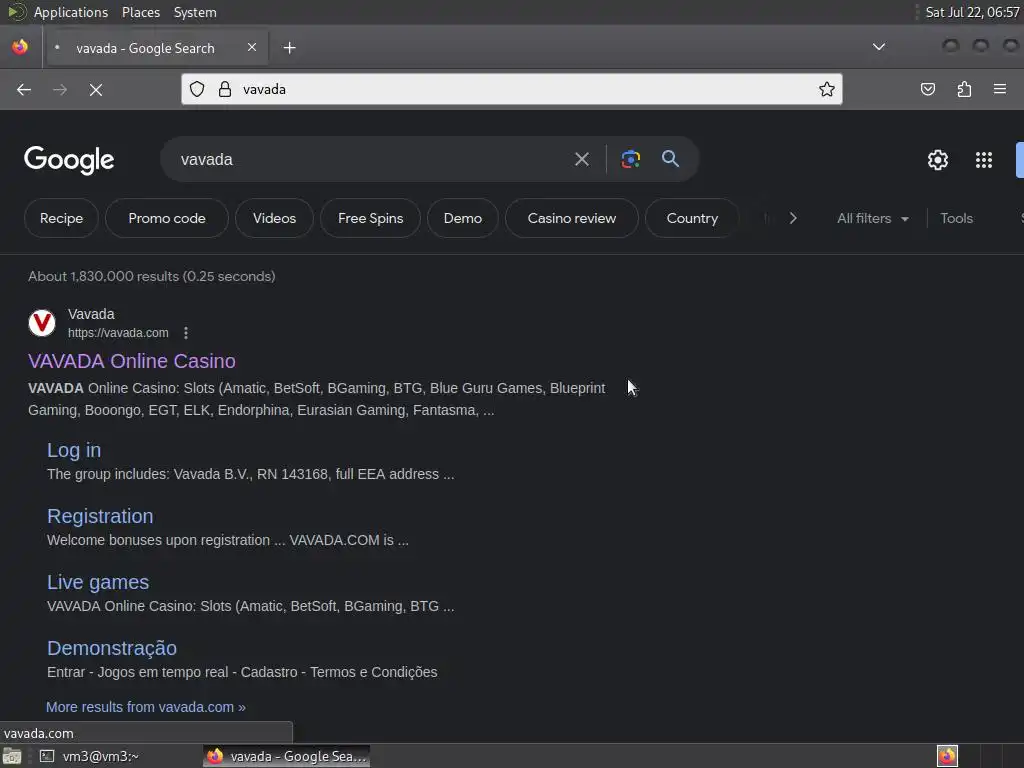Open the VAVADA Online Casino result

pyautogui.click(x=132, y=361)
